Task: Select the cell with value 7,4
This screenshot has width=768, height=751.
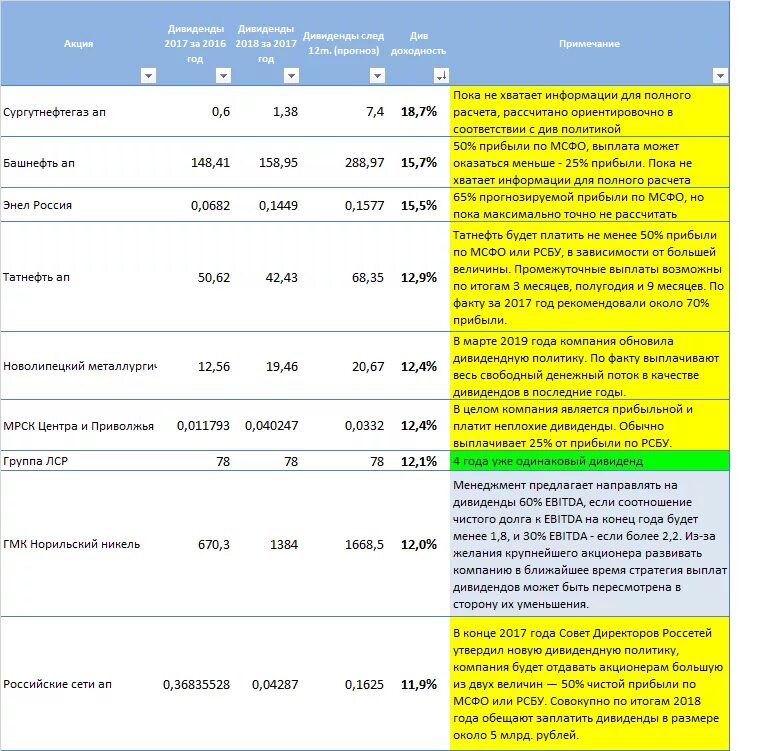Action: [343, 112]
